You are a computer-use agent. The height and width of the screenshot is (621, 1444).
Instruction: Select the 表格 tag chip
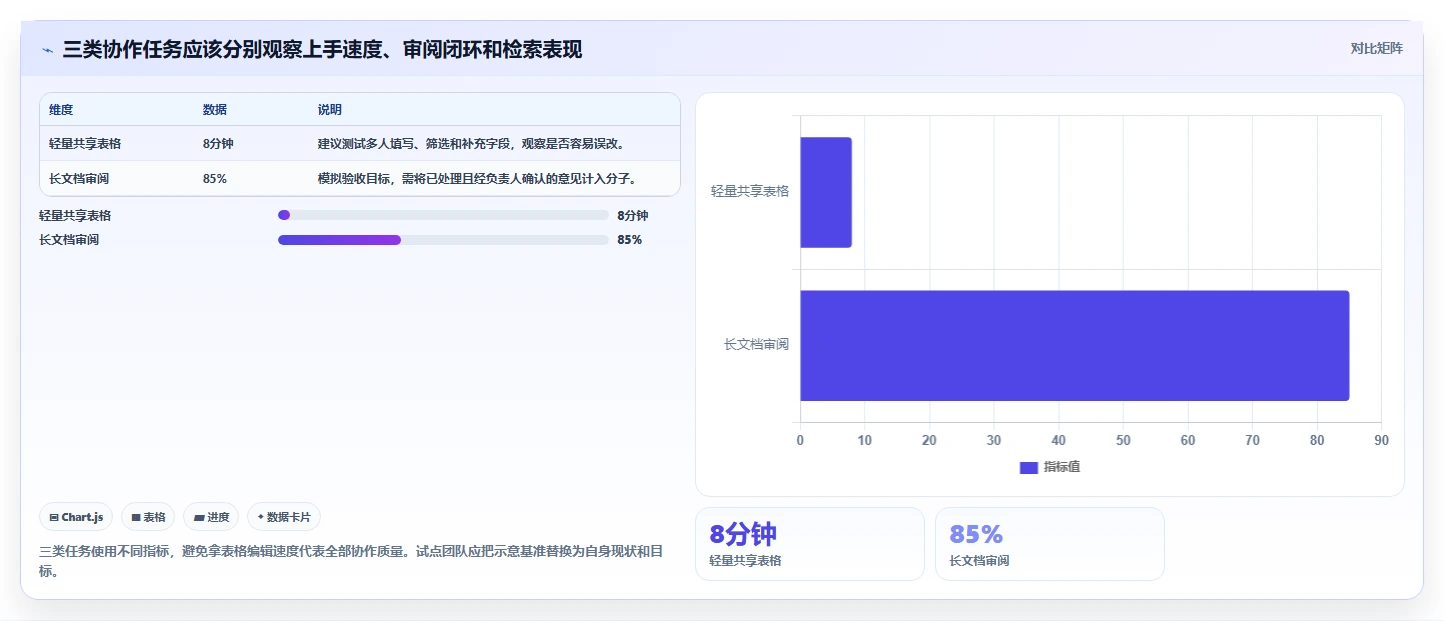click(148, 517)
